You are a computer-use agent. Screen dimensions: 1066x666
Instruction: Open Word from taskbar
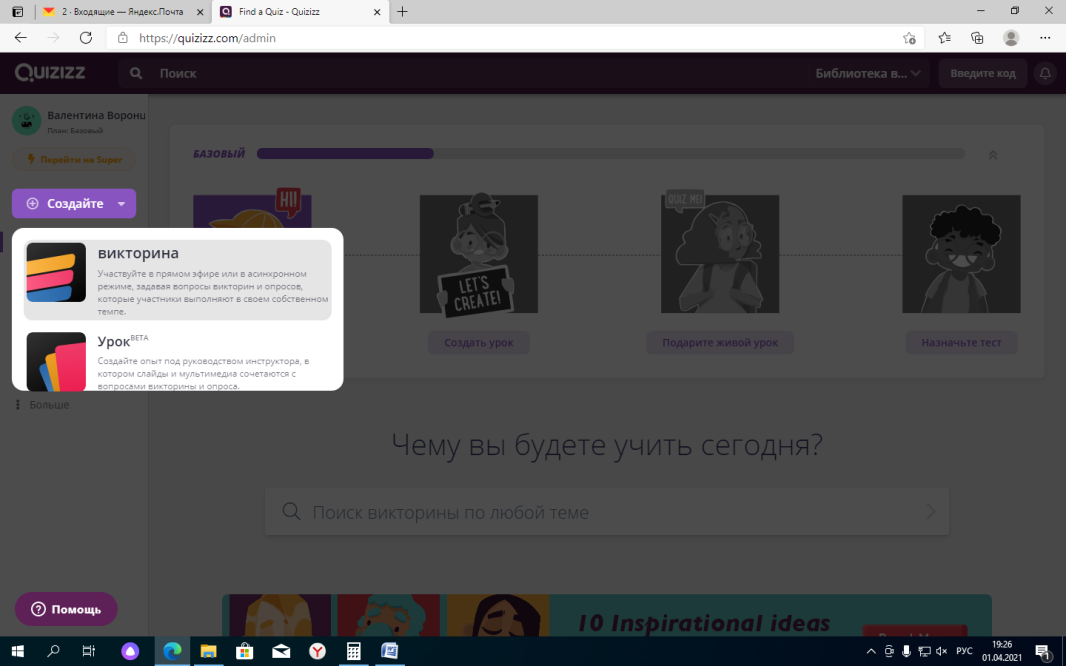coord(390,651)
